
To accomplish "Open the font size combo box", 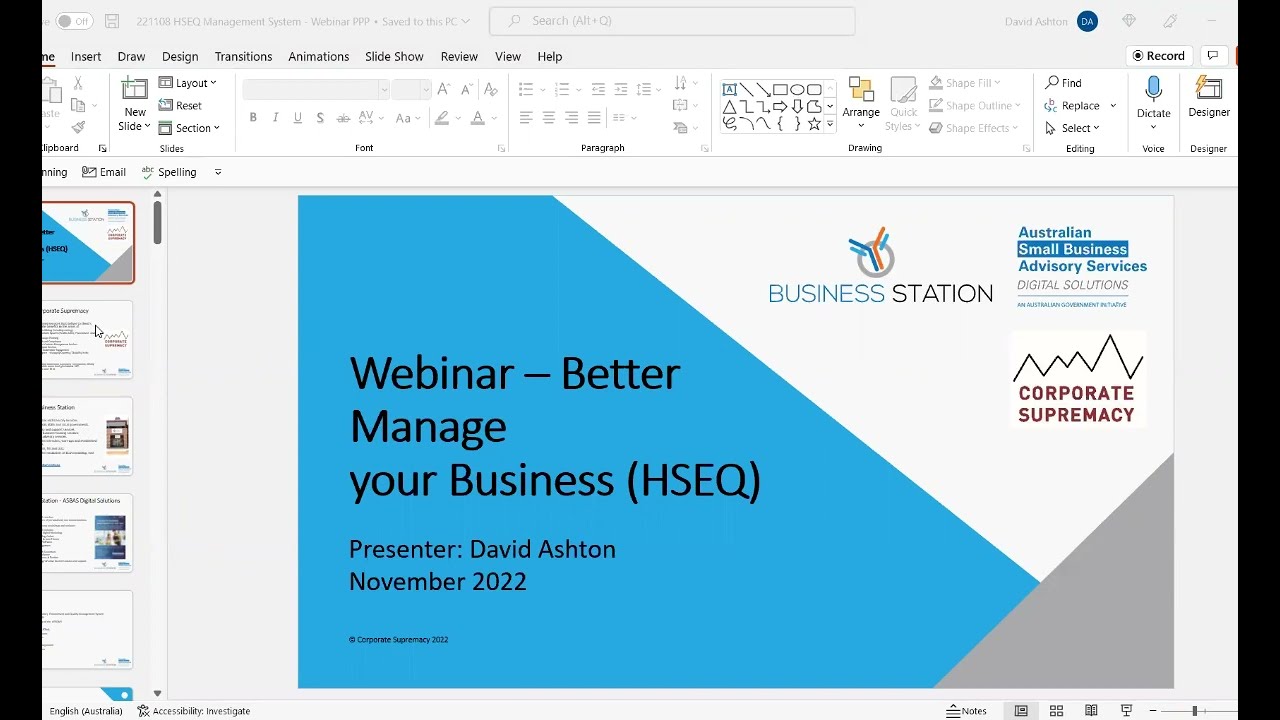I will tap(411, 89).
